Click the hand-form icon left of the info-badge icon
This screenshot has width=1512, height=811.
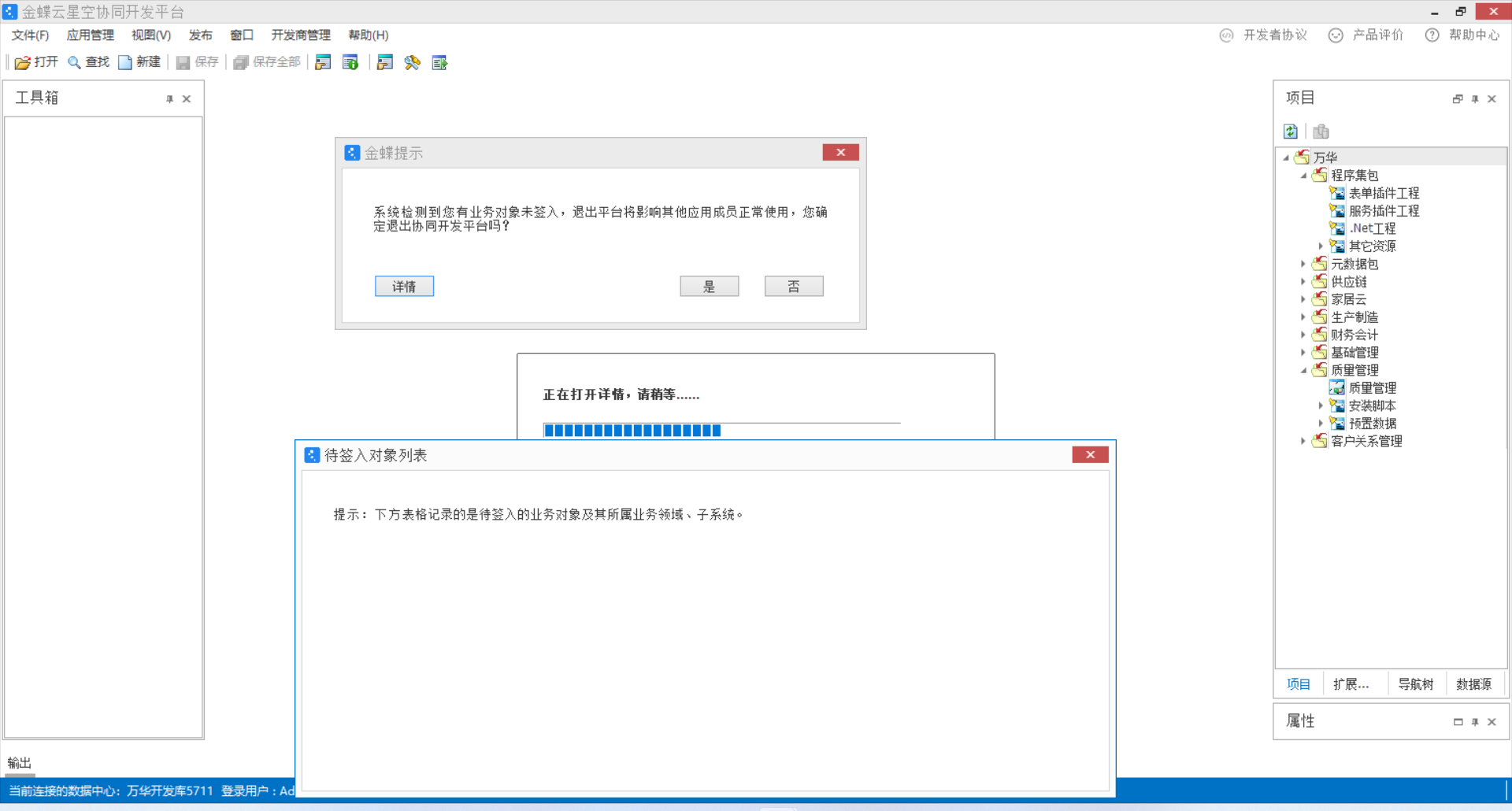pos(323,63)
